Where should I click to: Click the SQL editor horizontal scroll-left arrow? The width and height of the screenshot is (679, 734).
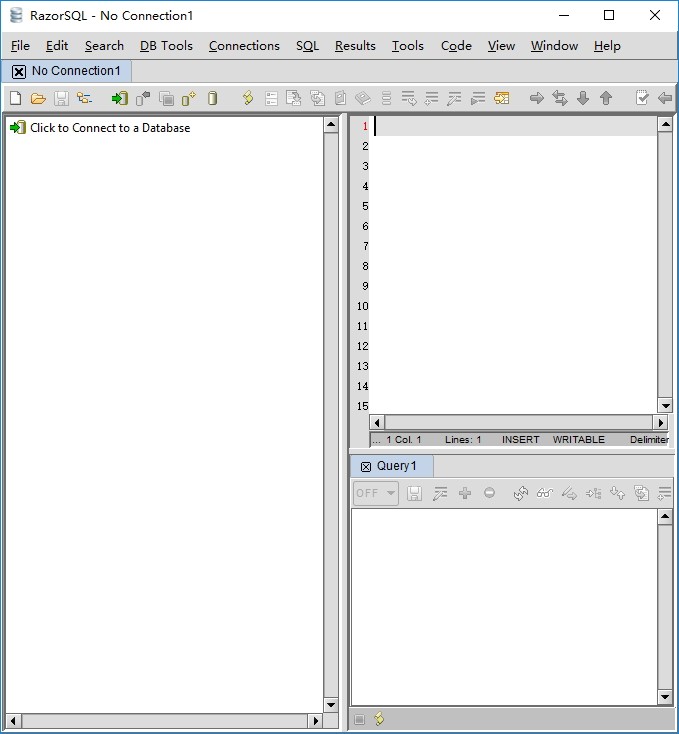click(377, 423)
